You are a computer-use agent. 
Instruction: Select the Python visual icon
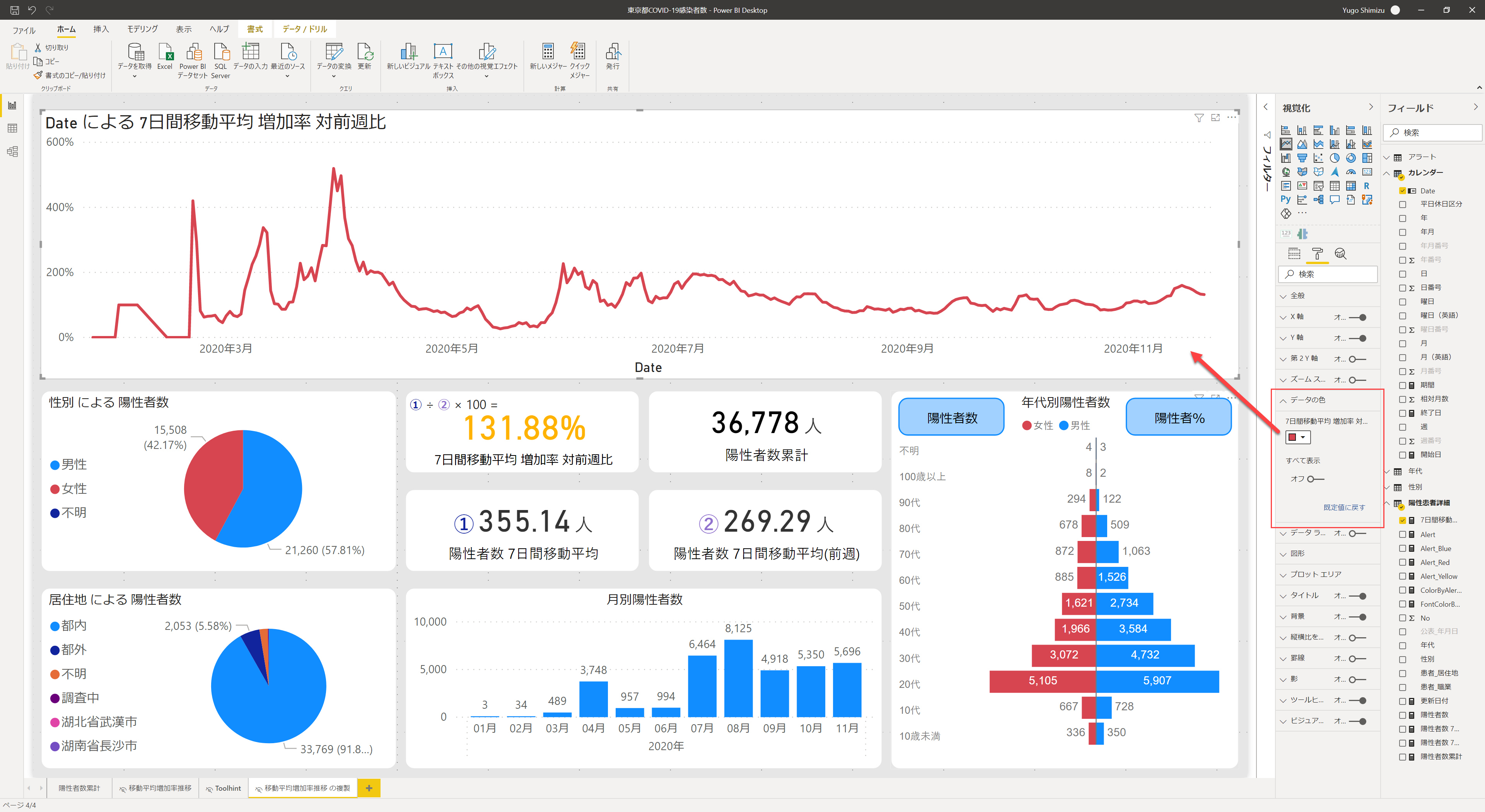1285,200
